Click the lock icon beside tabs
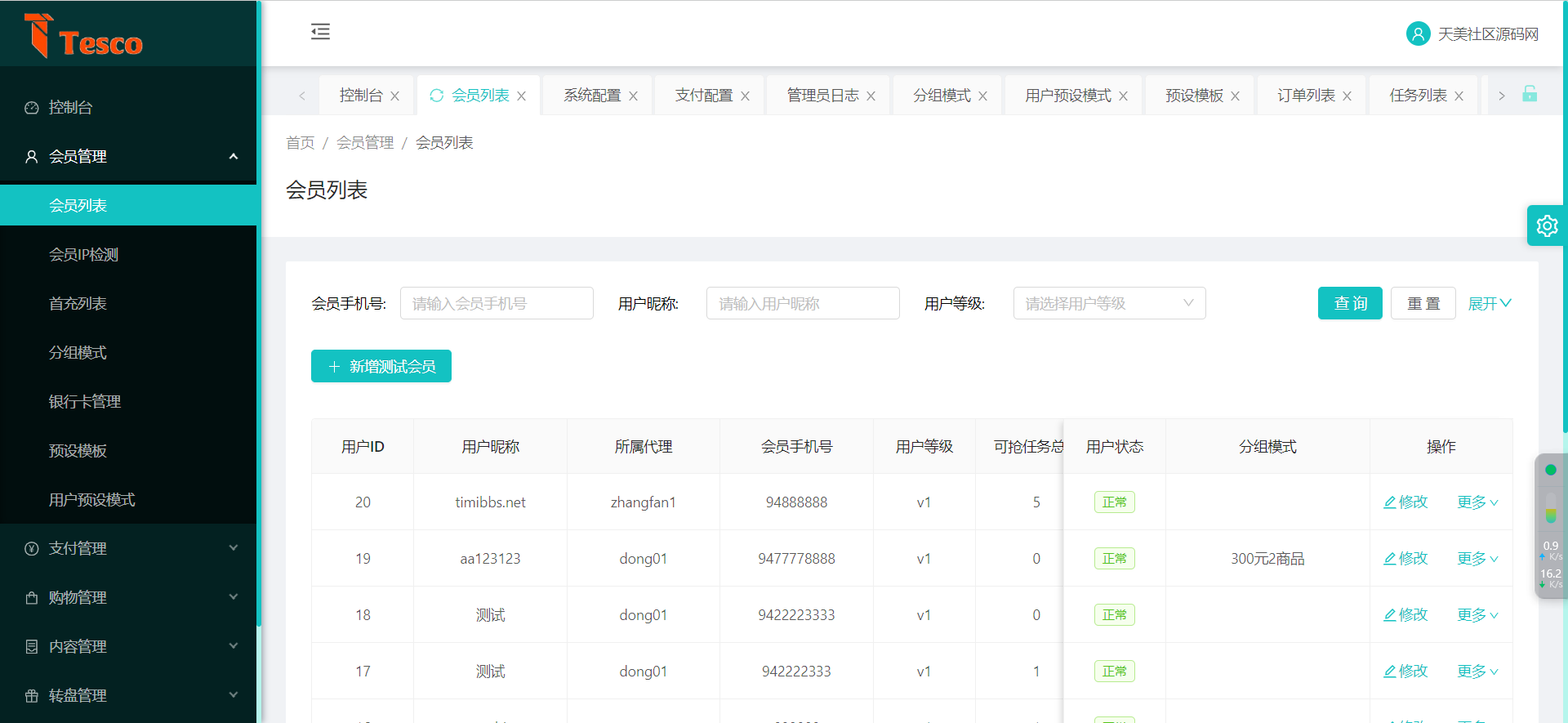 click(1530, 95)
